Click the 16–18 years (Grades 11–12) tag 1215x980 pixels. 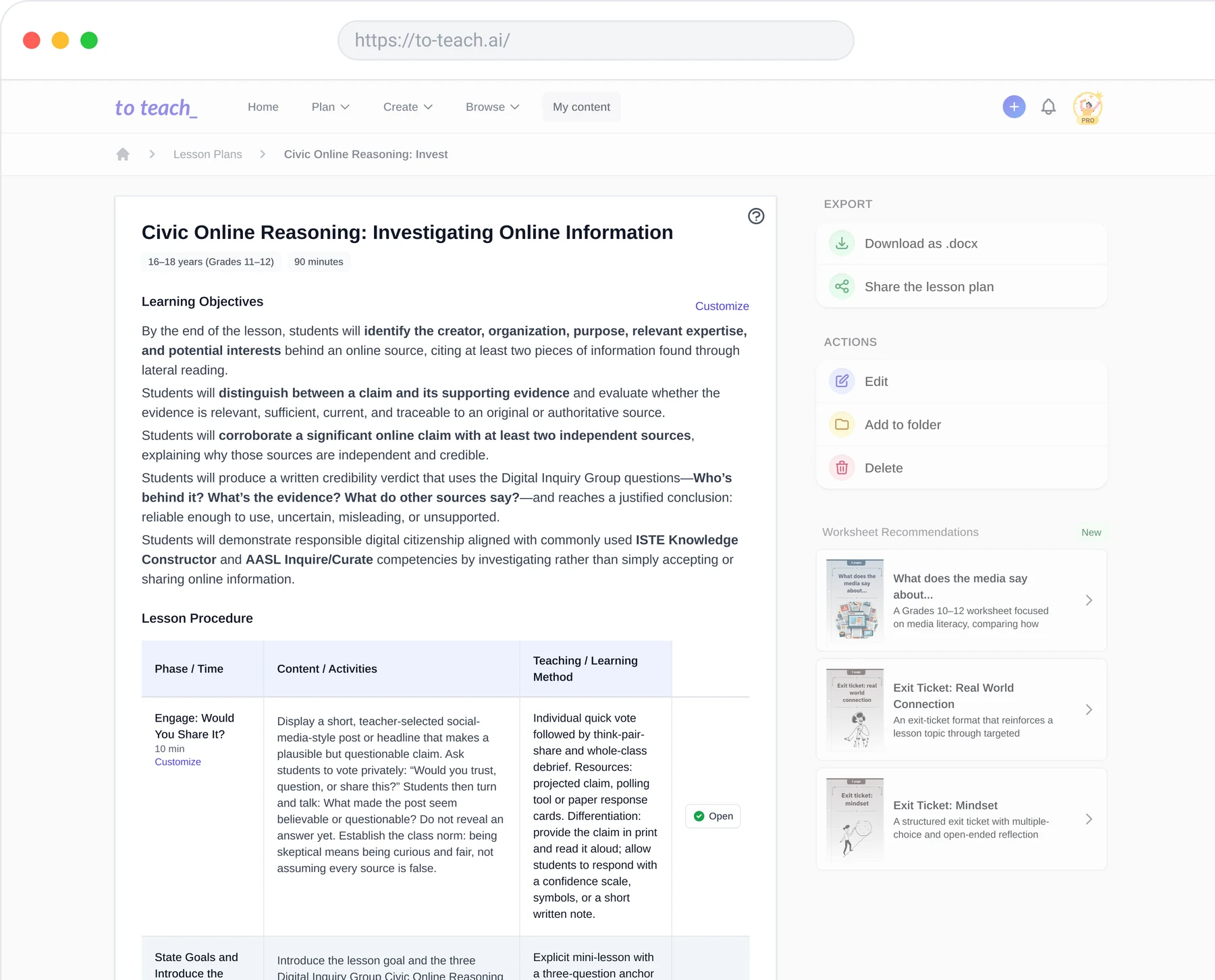[211, 262]
